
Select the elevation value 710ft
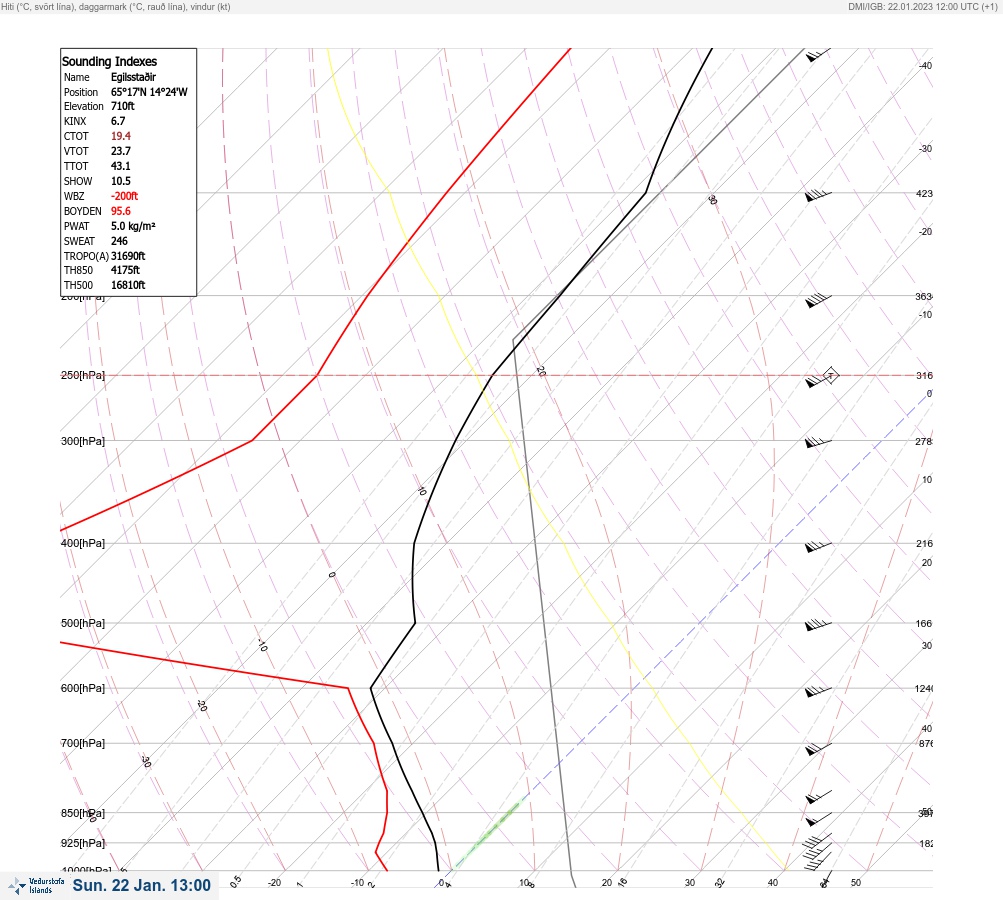click(122, 106)
